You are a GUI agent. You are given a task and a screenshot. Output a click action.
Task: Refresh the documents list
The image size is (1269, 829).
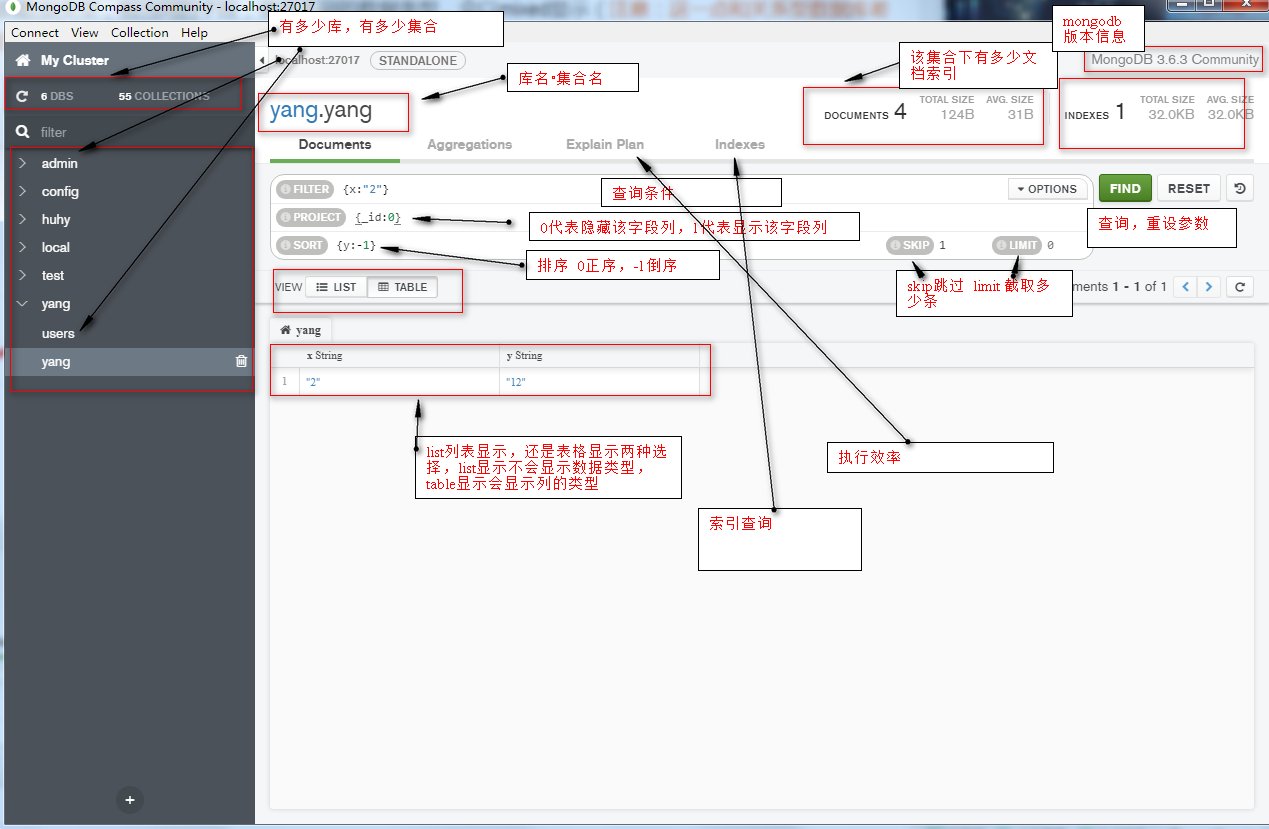tap(1240, 287)
